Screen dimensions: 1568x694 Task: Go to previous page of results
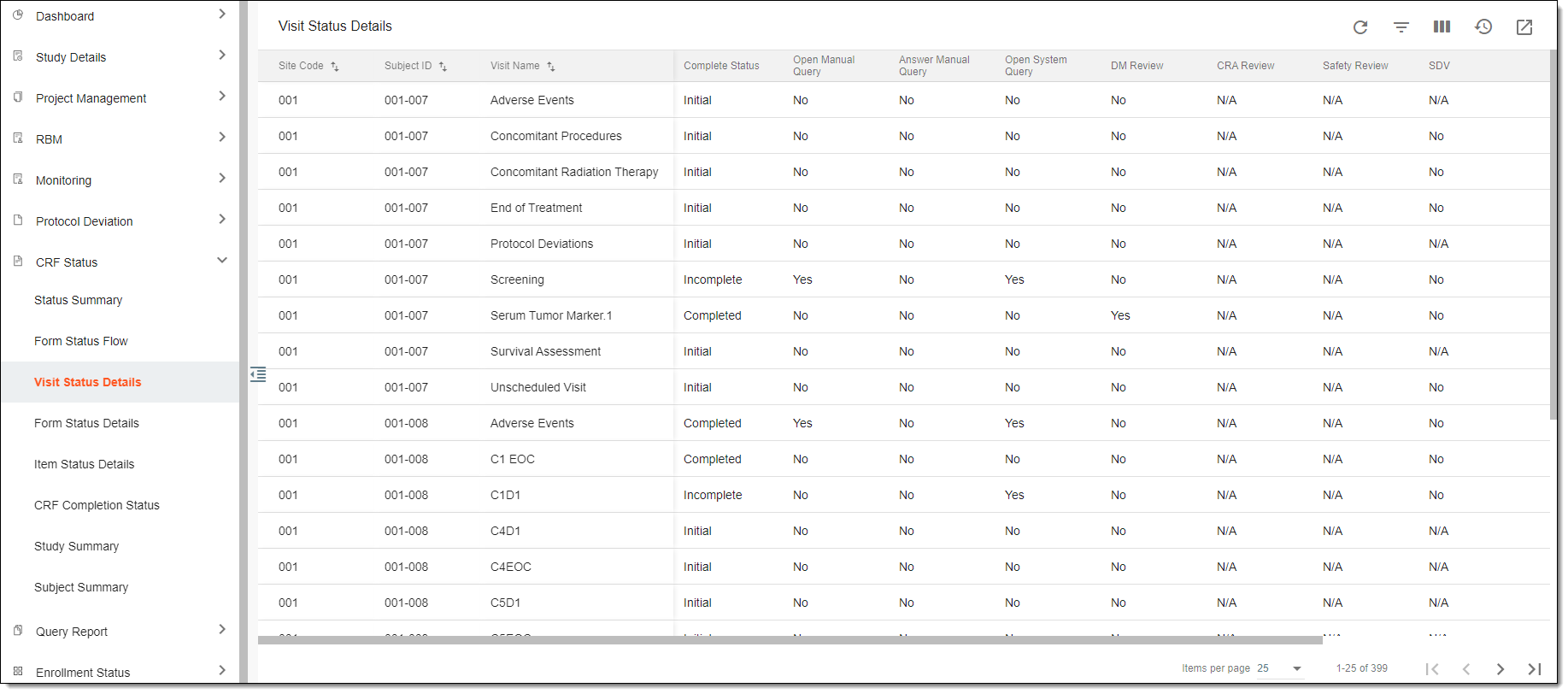click(1466, 669)
